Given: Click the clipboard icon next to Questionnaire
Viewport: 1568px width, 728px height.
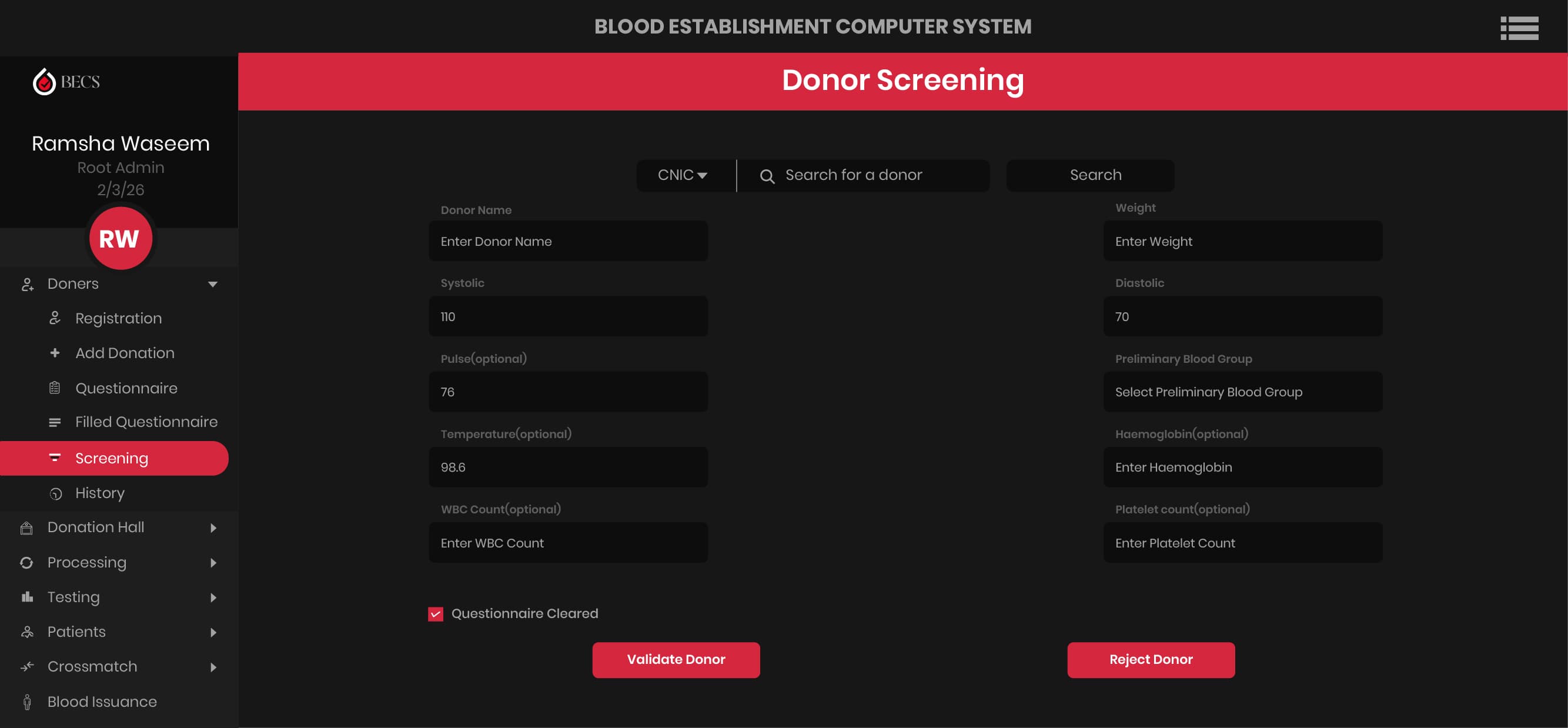Looking at the screenshot, I should coord(55,388).
